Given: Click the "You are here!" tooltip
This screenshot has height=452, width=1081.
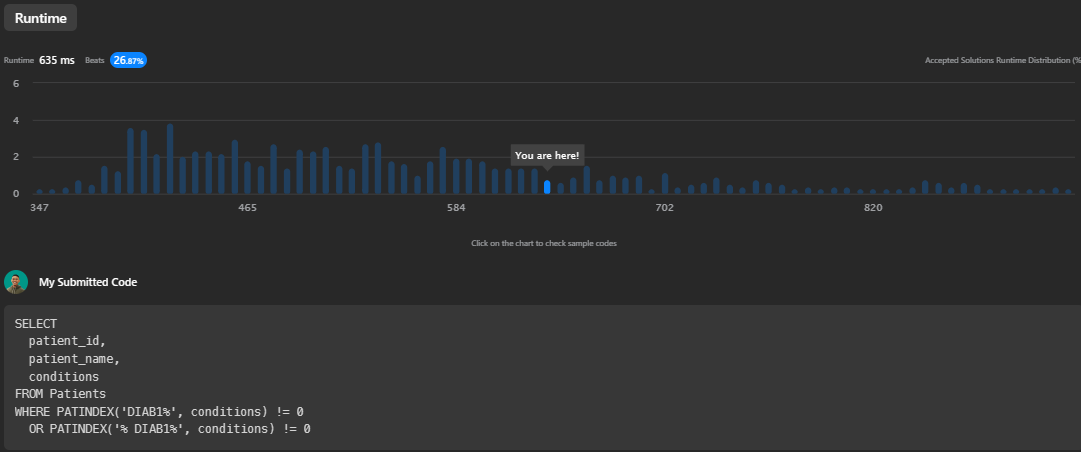Looking at the screenshot, I should click(547, 155).
